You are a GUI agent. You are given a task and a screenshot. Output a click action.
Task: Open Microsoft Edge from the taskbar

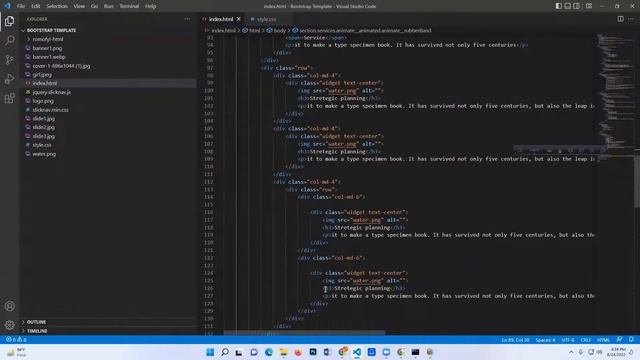(269, 352)
